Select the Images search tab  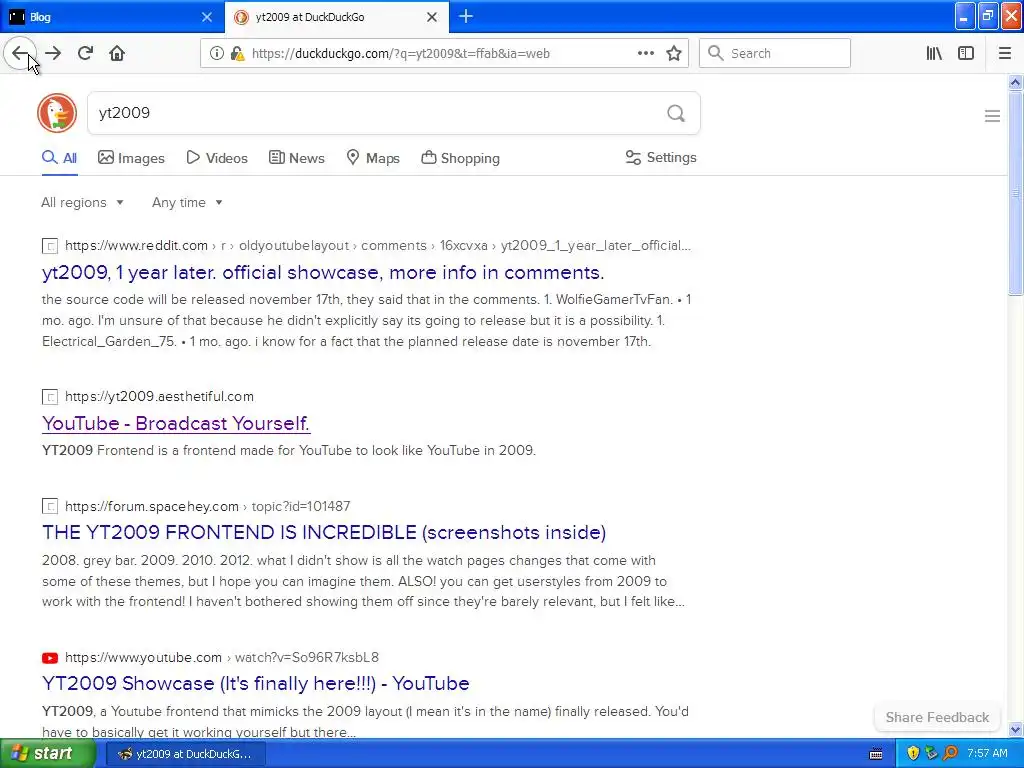131,158
